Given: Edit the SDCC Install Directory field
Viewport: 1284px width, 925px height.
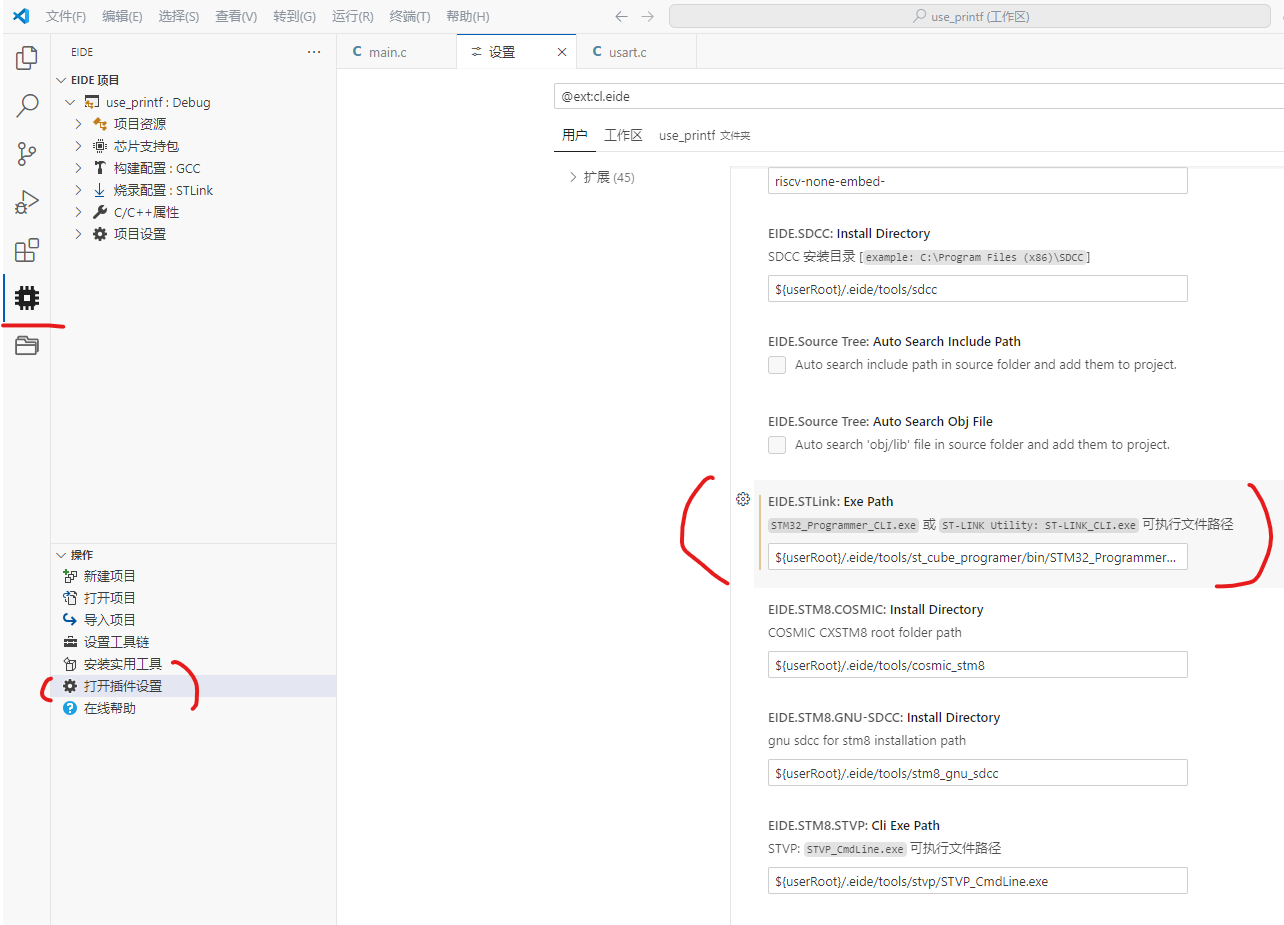Looking at the screenshot, I should point(978,289).
